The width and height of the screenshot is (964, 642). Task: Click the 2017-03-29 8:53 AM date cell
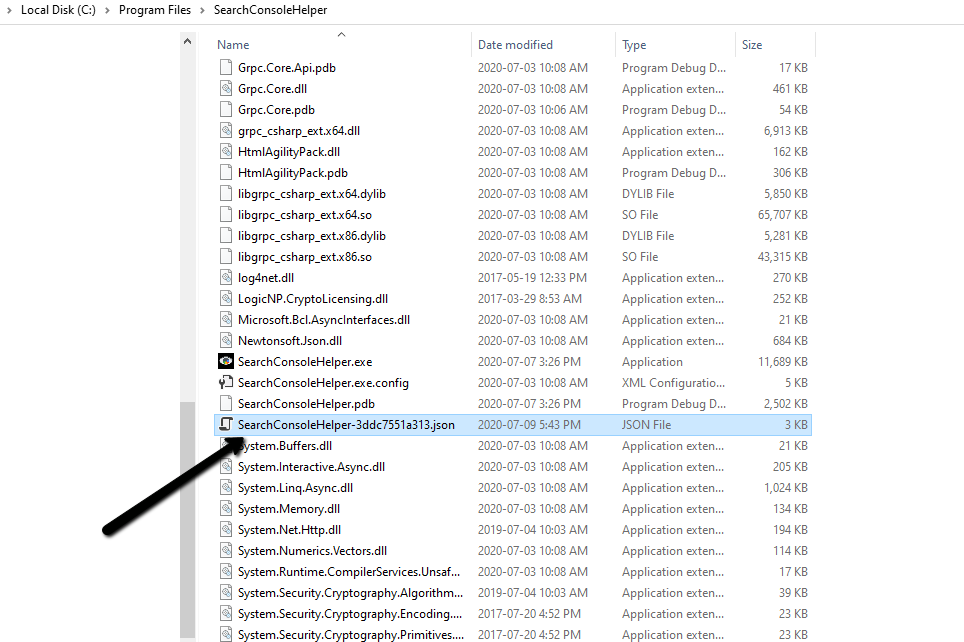[530, 299]
